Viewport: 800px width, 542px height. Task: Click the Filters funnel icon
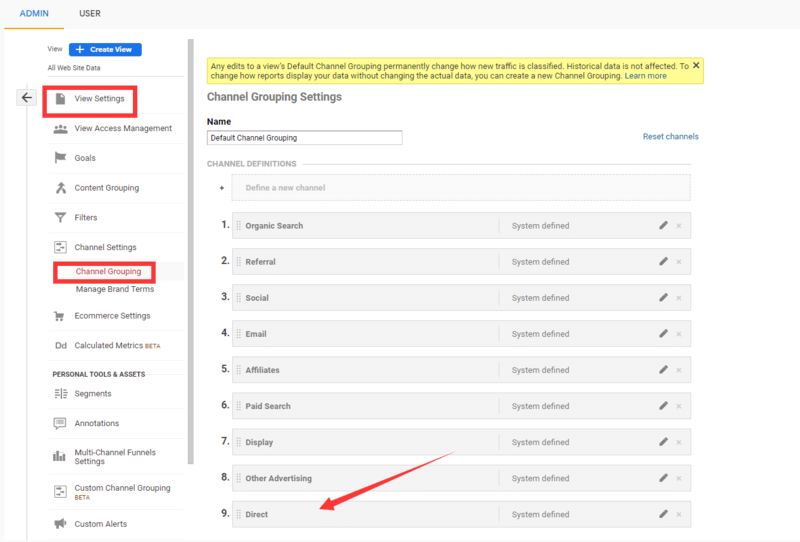[60, 217]
